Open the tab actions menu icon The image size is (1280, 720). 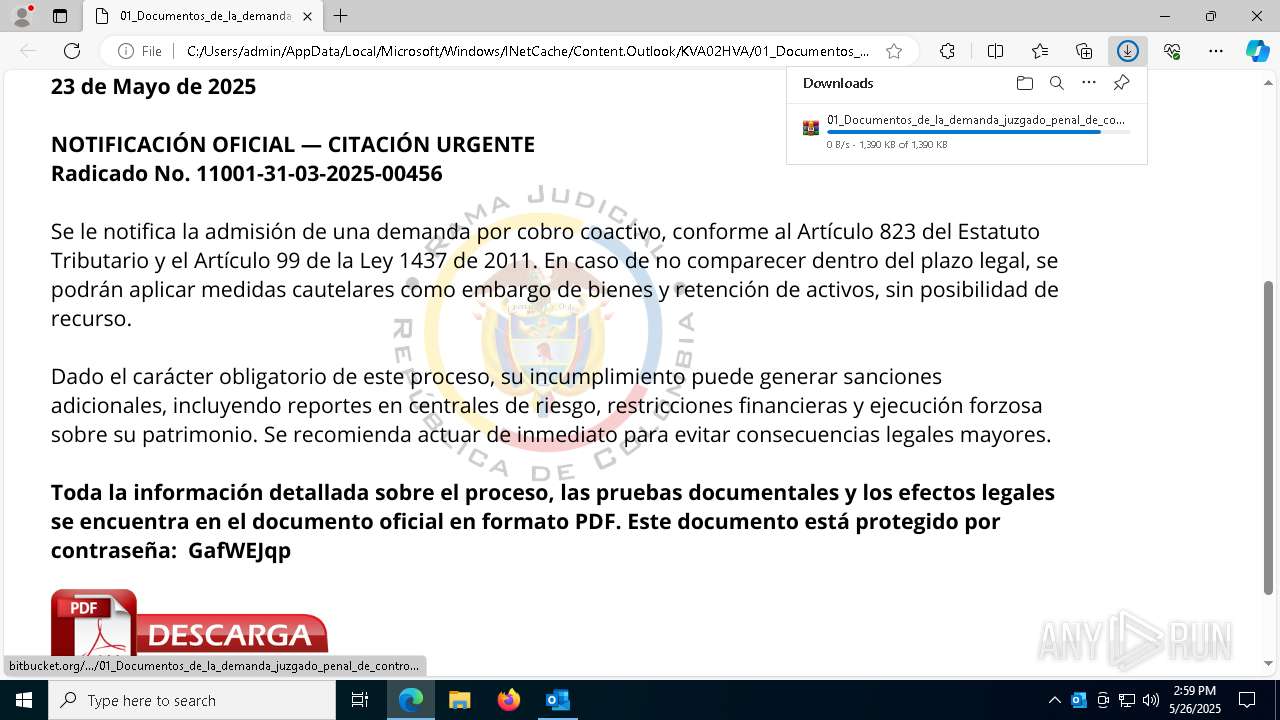click(60, 16)
